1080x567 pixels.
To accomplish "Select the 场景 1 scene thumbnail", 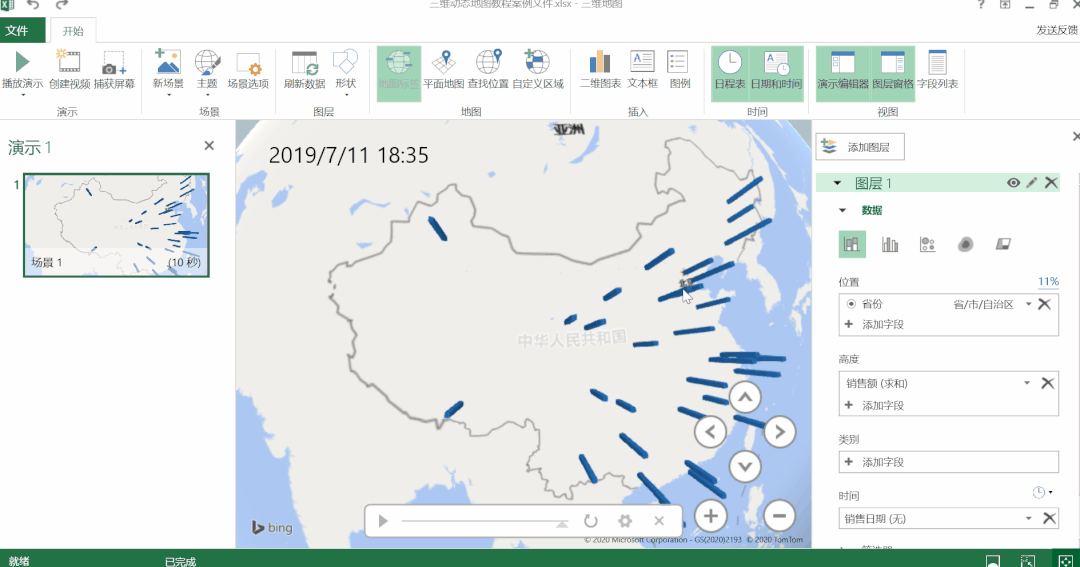I will [116, 225].
